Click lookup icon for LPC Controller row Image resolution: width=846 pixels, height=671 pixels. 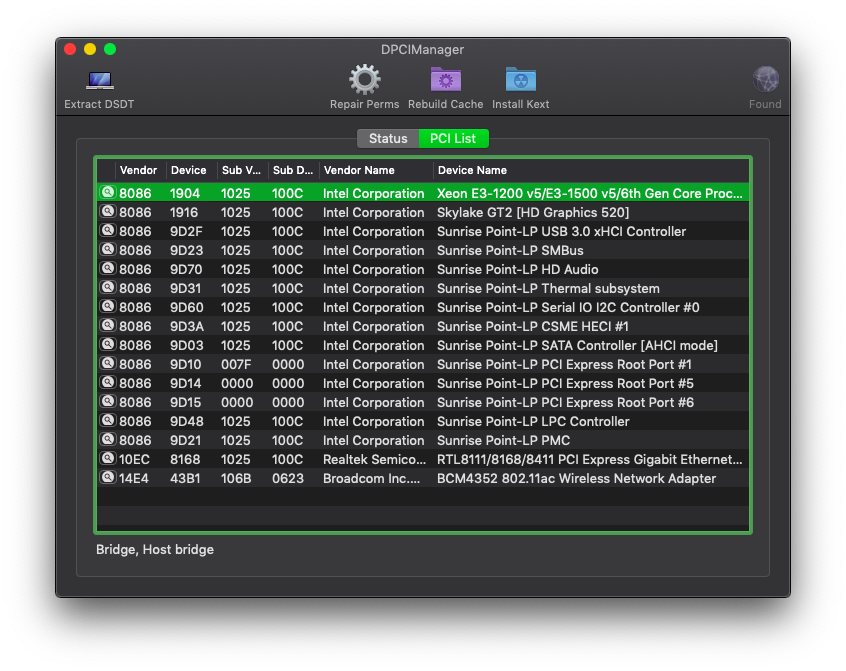[108, 420]
